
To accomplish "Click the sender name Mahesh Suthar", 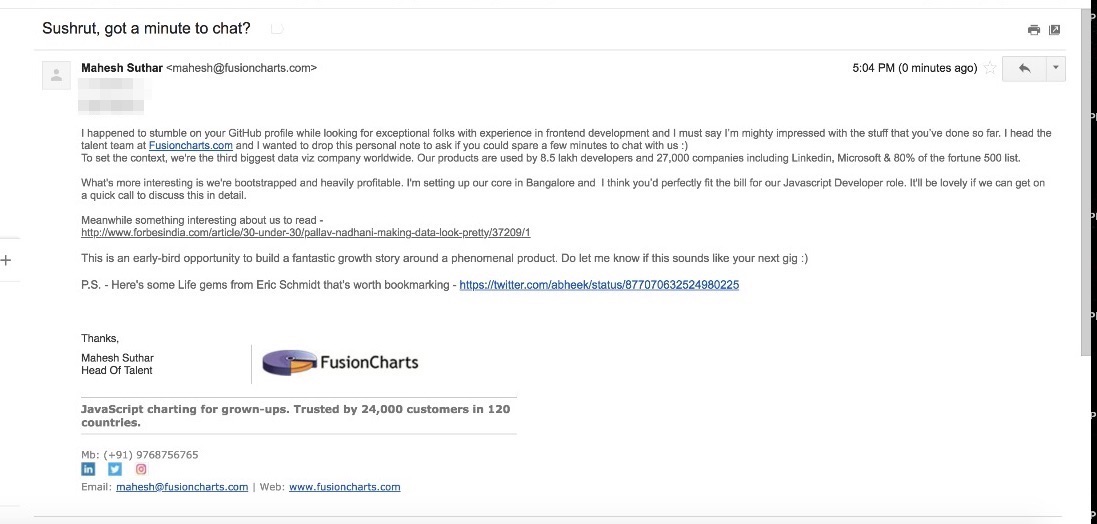I will (121, 68).
